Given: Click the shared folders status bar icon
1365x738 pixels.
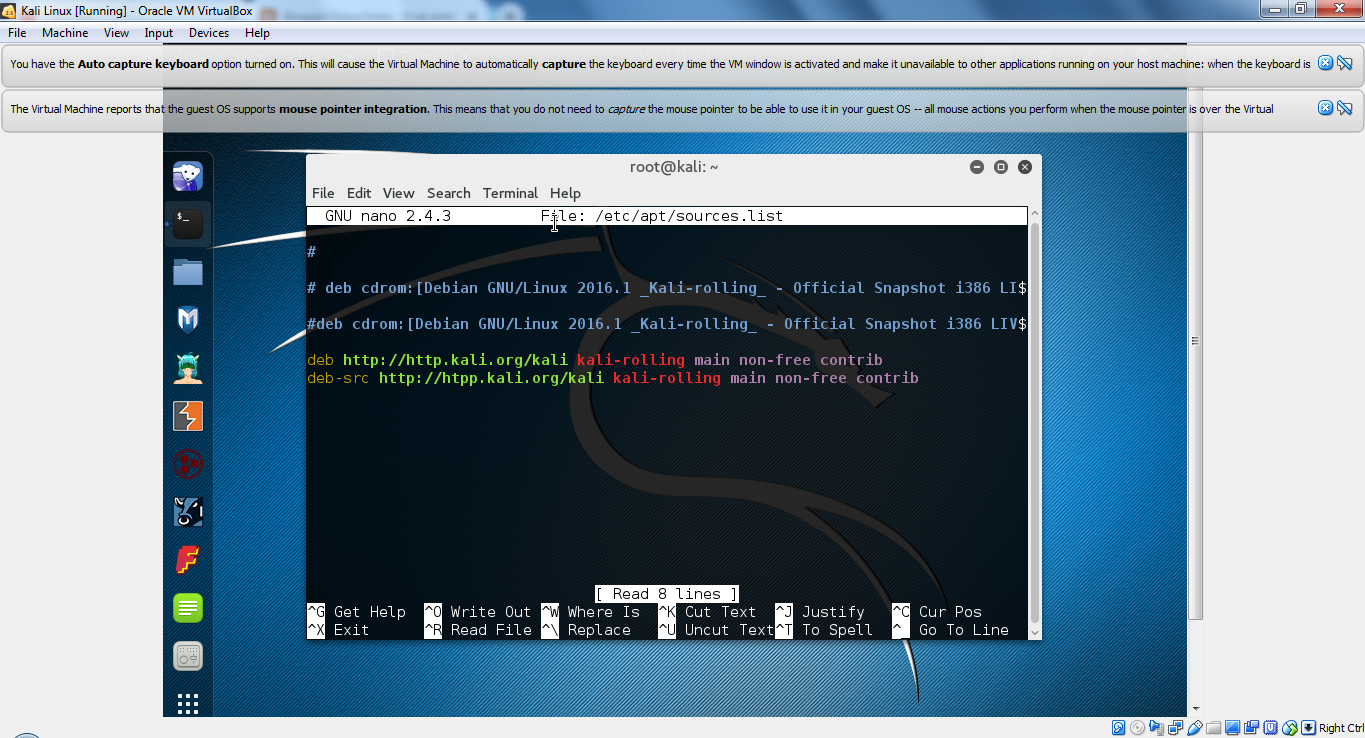Looking at the screenshot, I should coord(1214,728).
